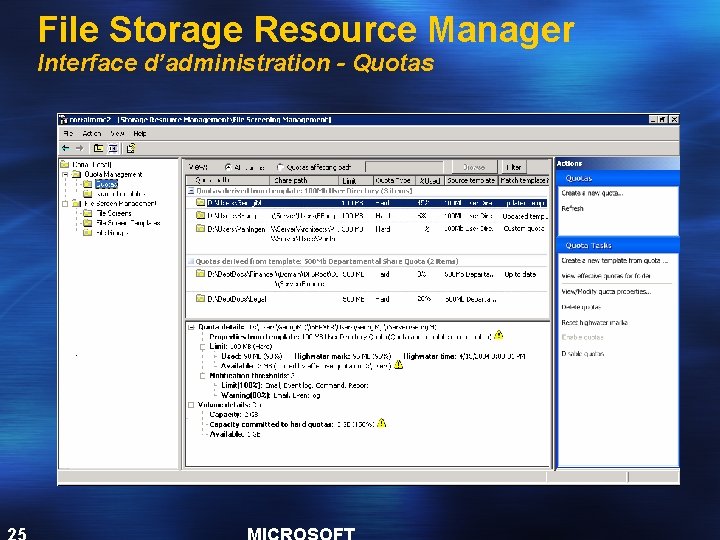
Task: Collapse the Limit node in quota details
Action: tap(202, 347)
